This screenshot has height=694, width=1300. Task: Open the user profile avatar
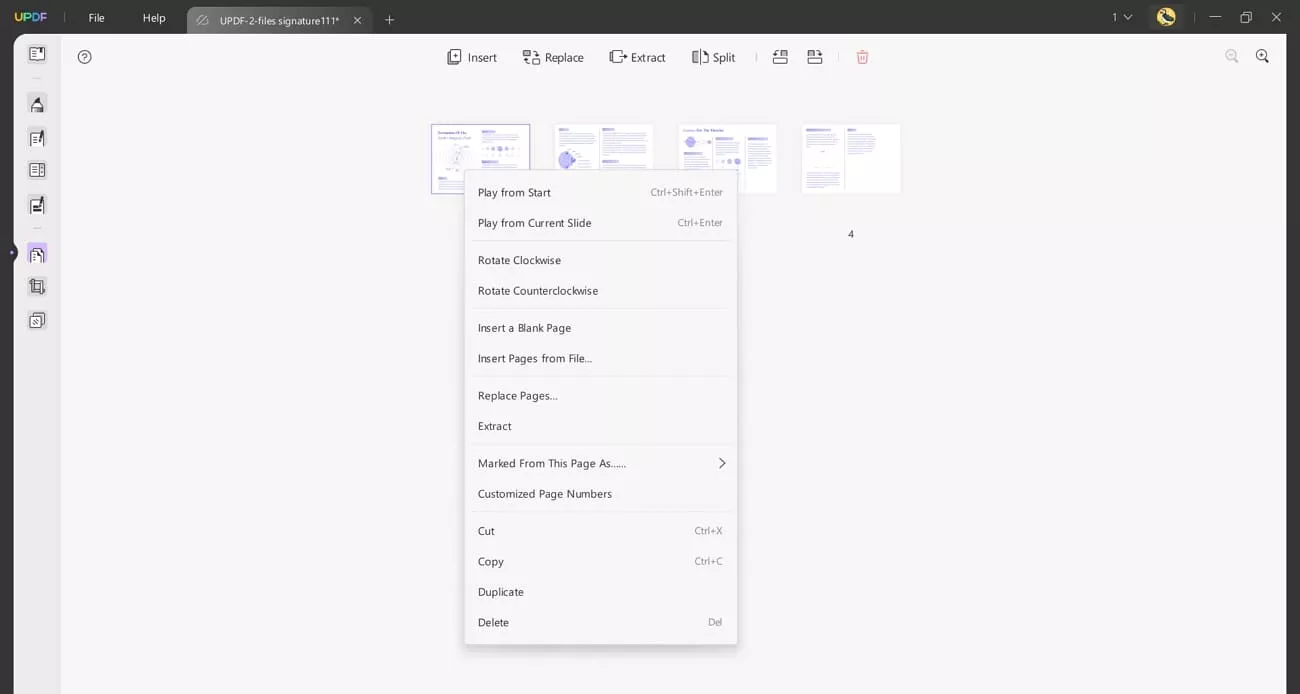point(1166,17)
